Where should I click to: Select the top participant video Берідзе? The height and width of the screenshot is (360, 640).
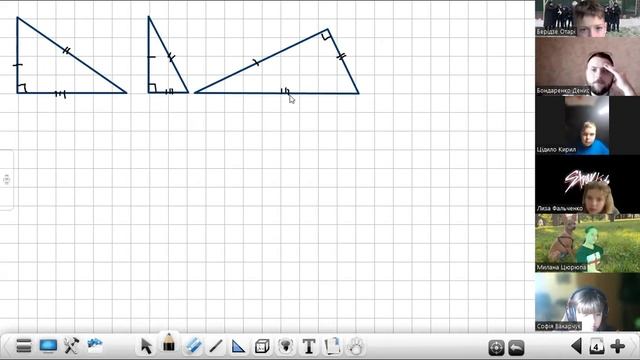(x=587, y=18)
